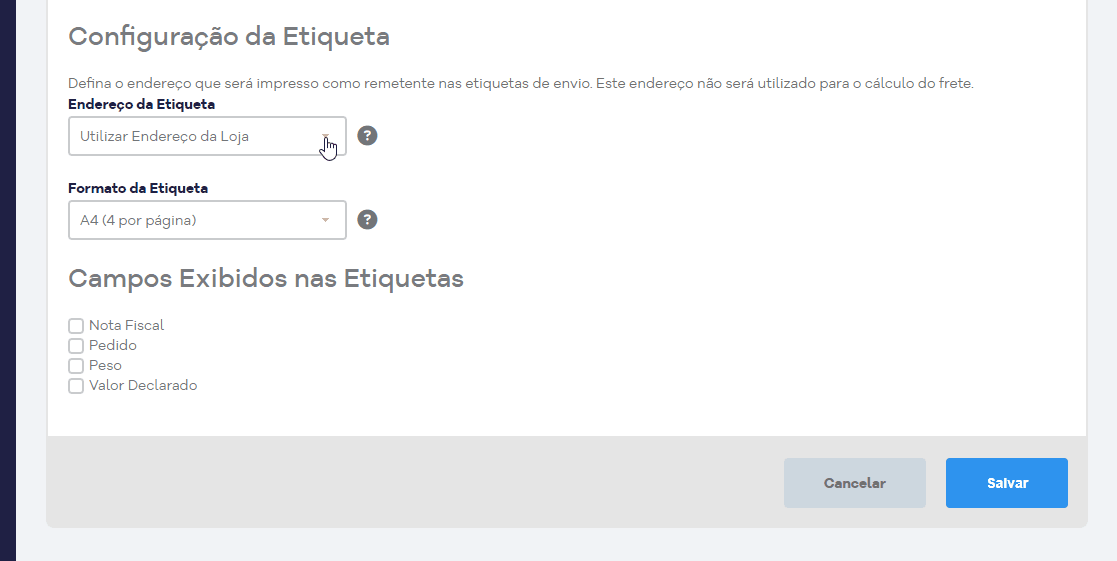
Task: Click the Formato da Etiqueta field label
Action: [x=138, y=188]
